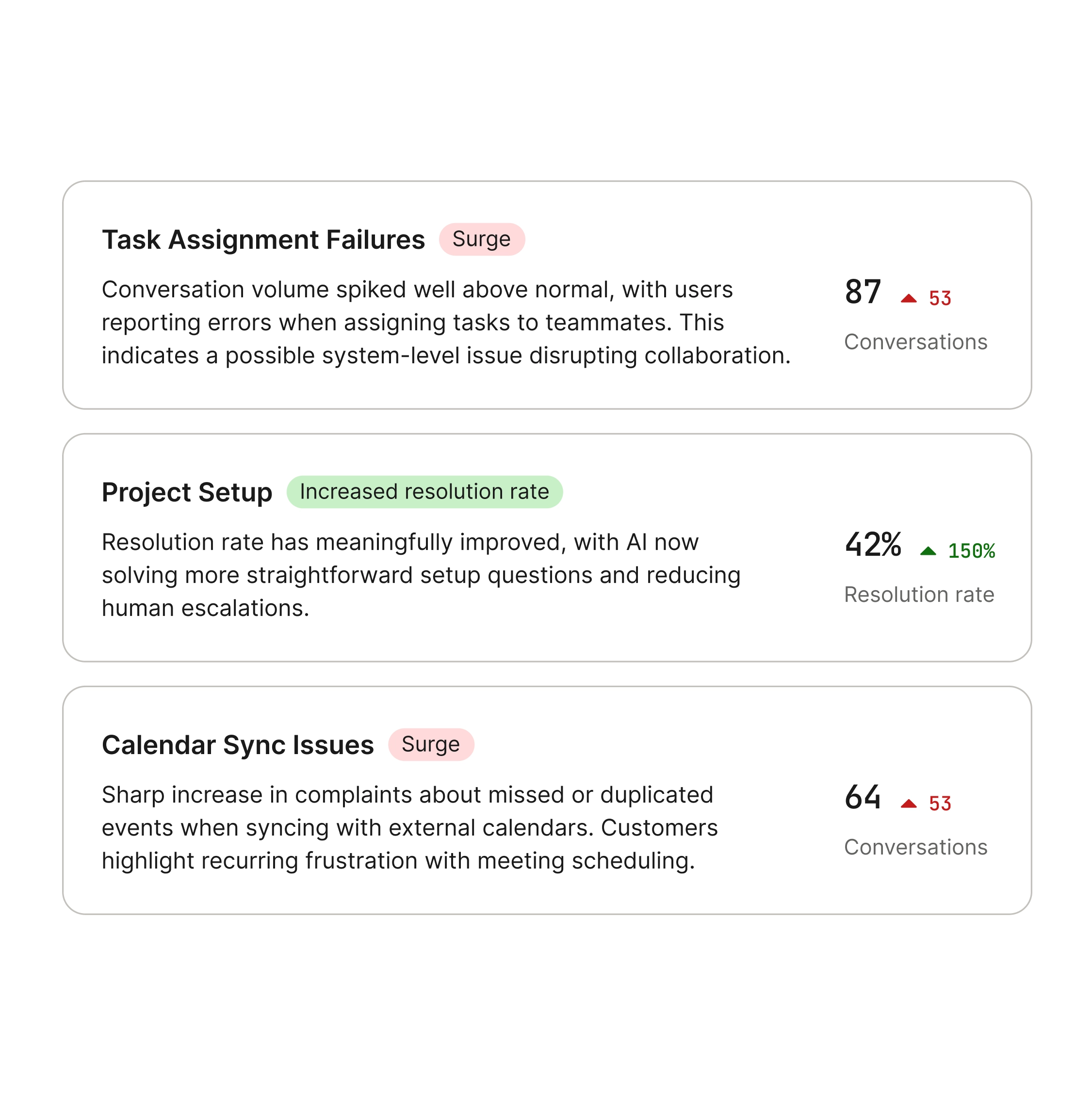Toggle the Surge filter on Task Assignment Failures
The height and width of the screenshot is (1095, 1092).
(483, 239)
